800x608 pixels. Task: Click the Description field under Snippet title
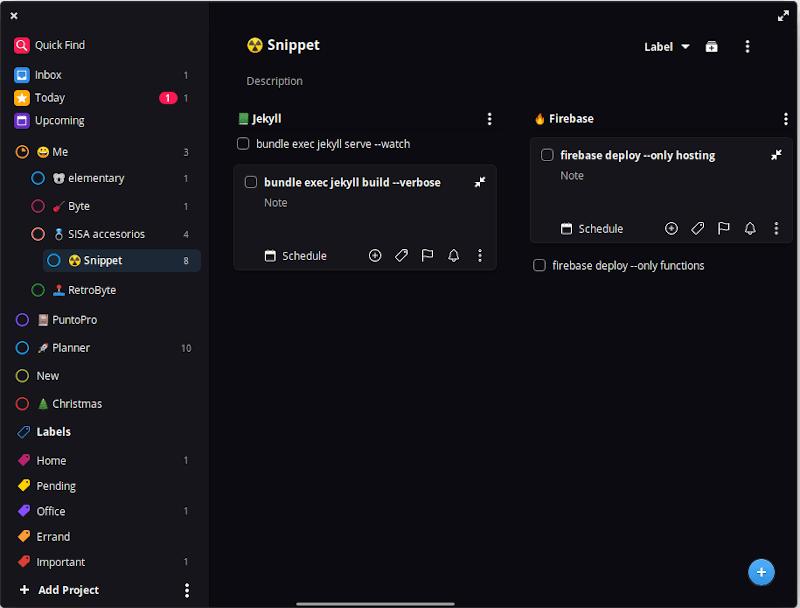tap(275, 81)
